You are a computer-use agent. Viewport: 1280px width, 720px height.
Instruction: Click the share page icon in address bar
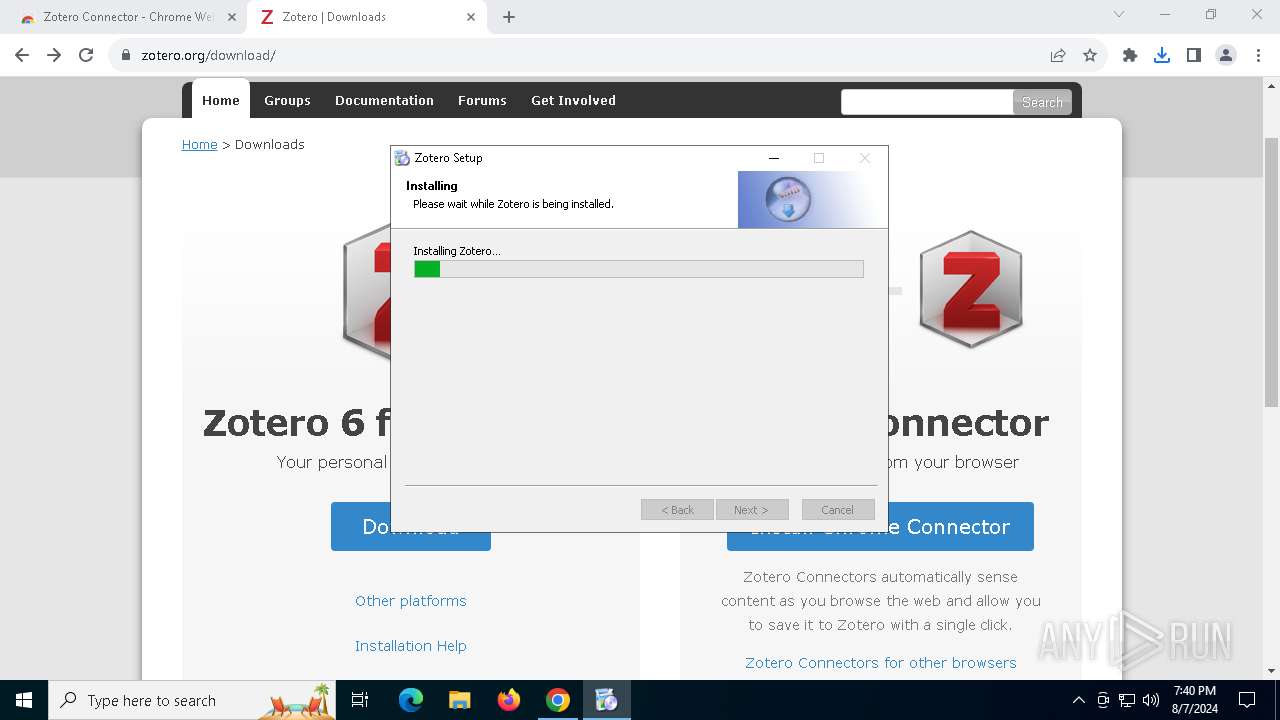[1058, 55]
